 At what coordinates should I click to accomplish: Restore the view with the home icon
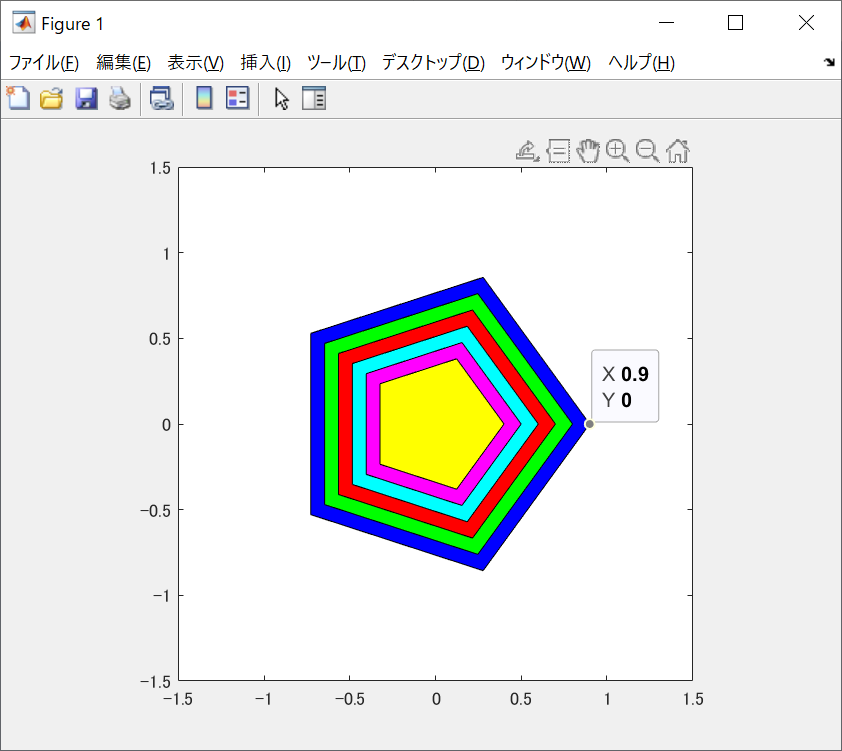pos(678,151)
